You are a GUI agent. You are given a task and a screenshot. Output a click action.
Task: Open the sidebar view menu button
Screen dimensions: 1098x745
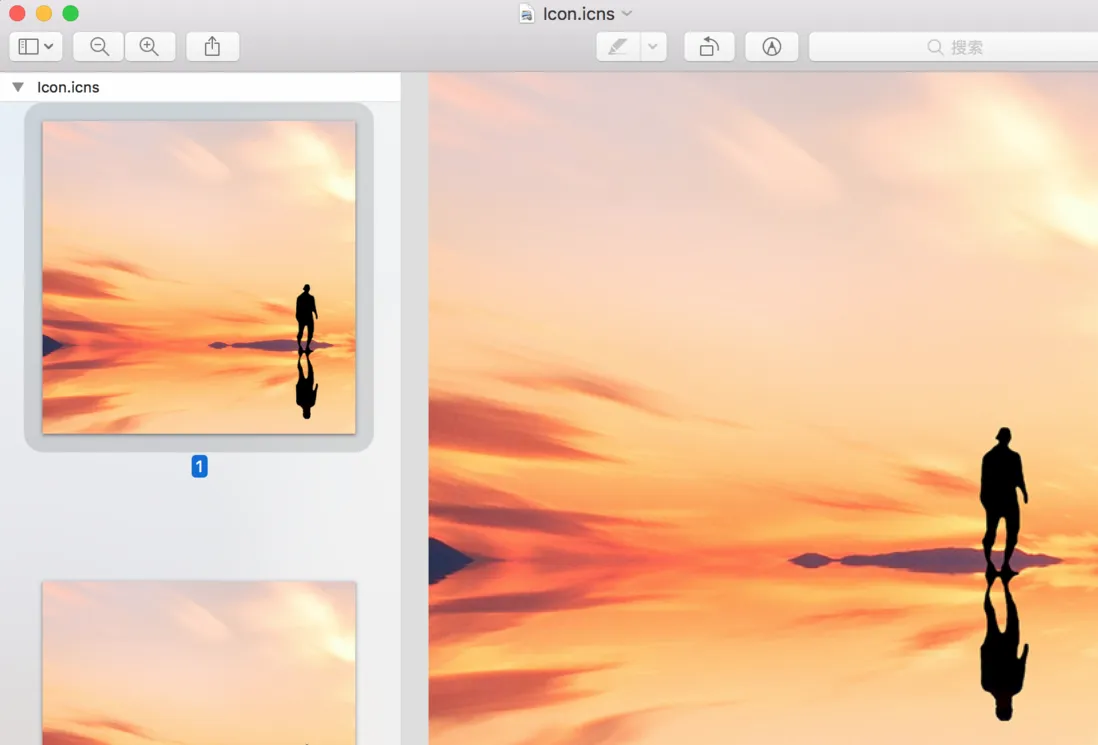(x=36, y=47)
